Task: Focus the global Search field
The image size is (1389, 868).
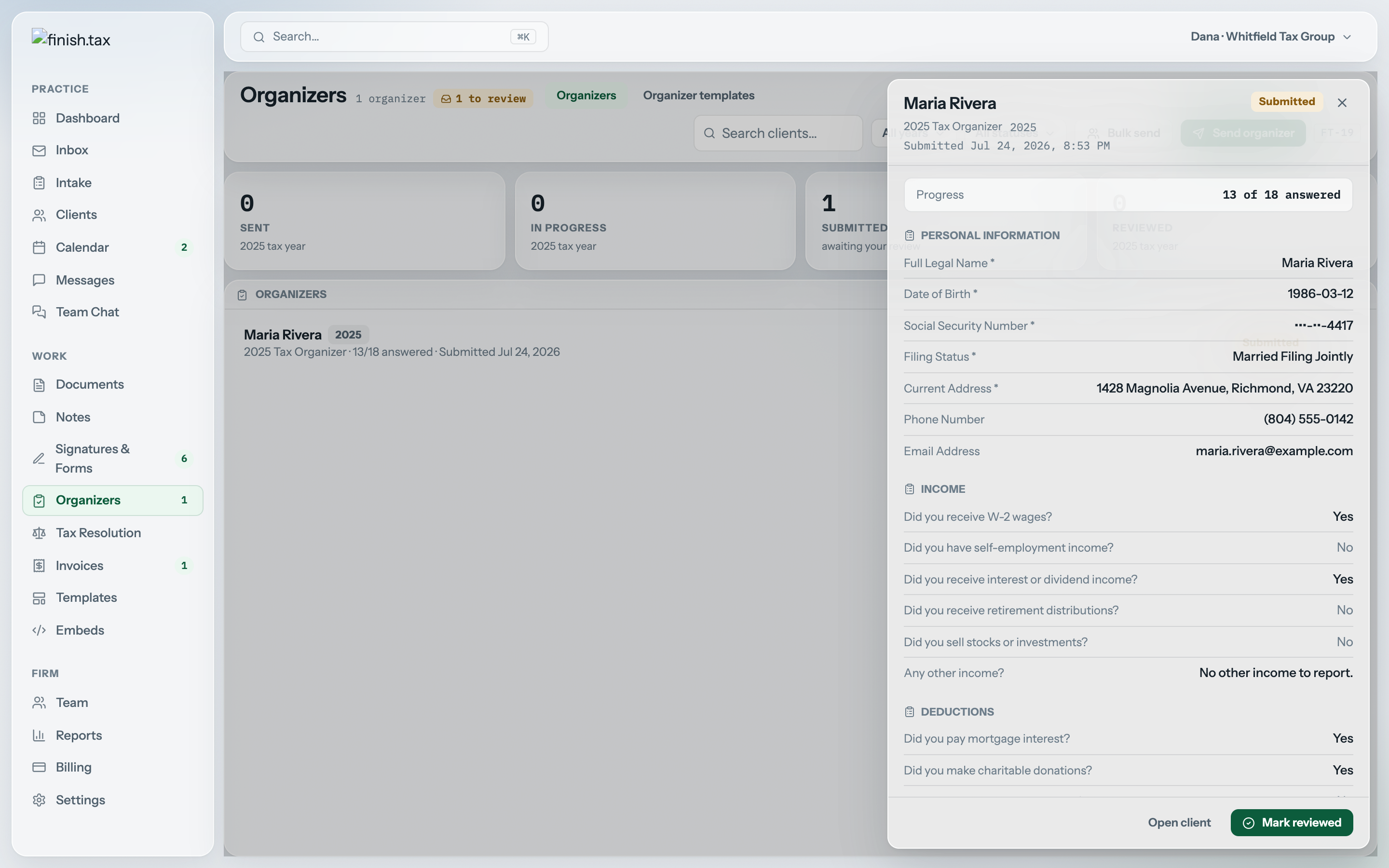Action: click(395, 37)
